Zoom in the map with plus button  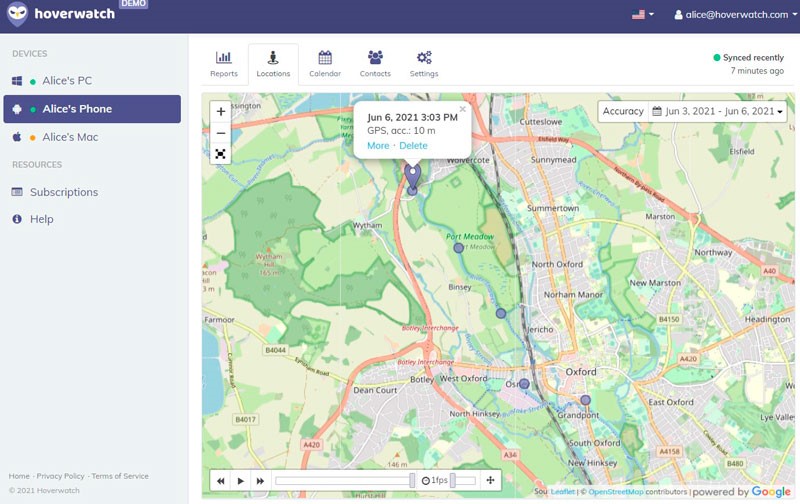220,112
